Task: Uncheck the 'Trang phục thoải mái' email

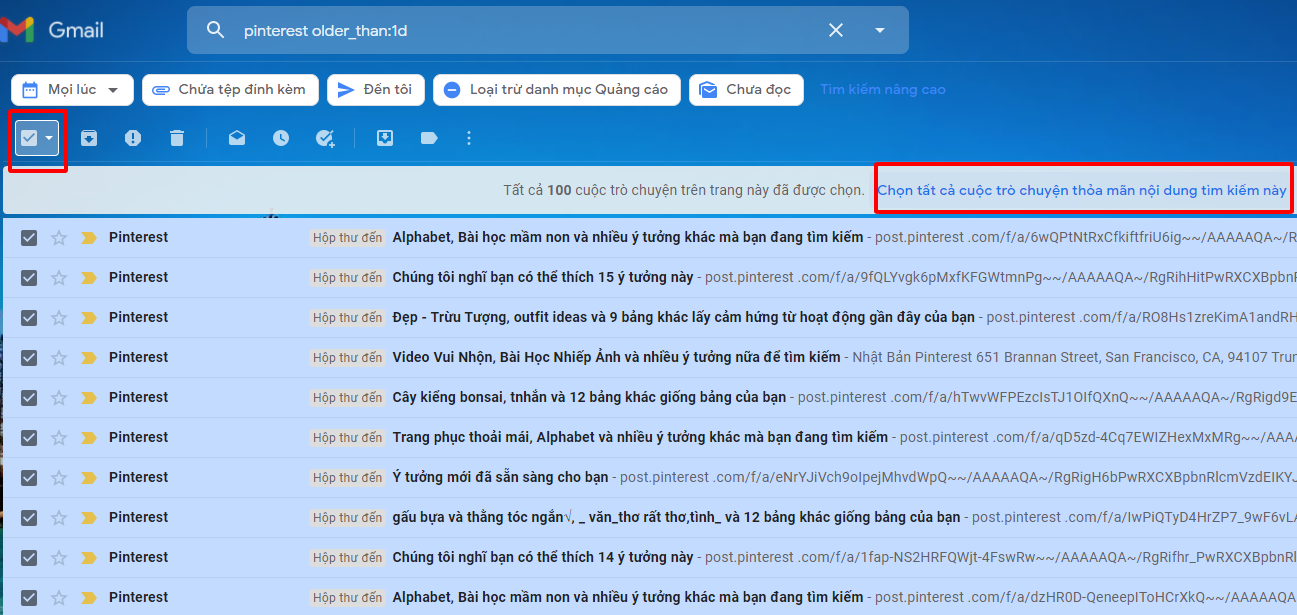Action: coord(29,437)
